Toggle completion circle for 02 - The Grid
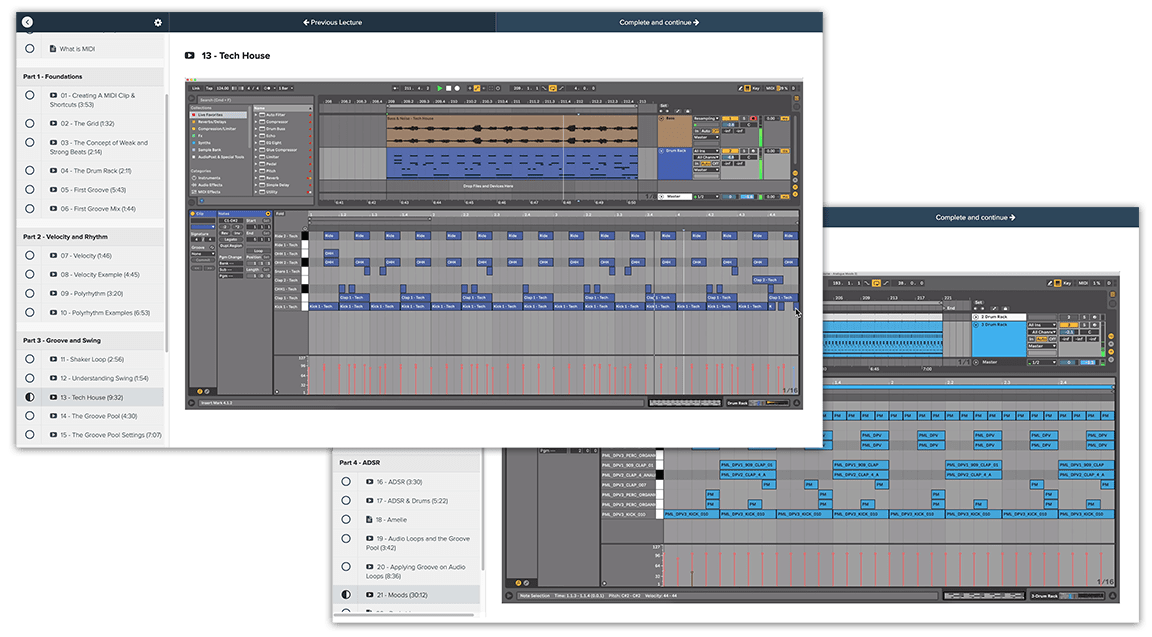 pyautogui.click(x=29, y=123)
